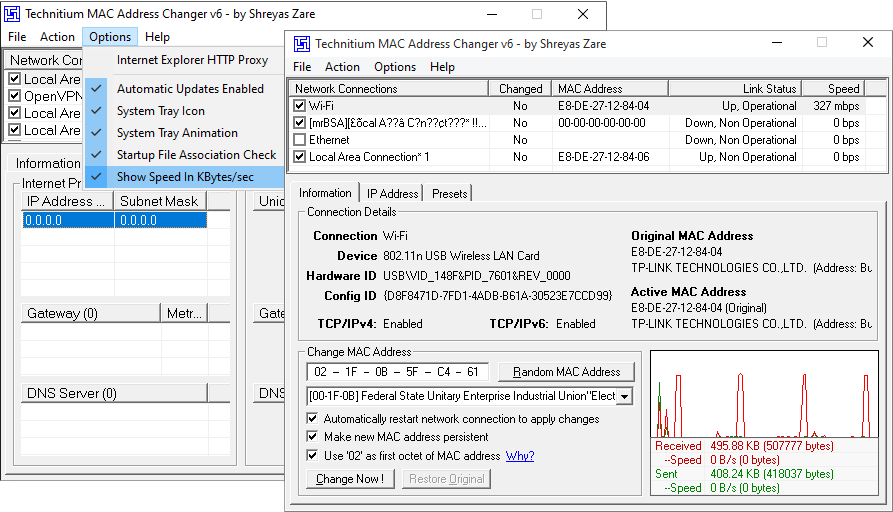Click the app icon in the front window title bar
This screenshot has height=512, width=893.
click(x=302, y=44)
